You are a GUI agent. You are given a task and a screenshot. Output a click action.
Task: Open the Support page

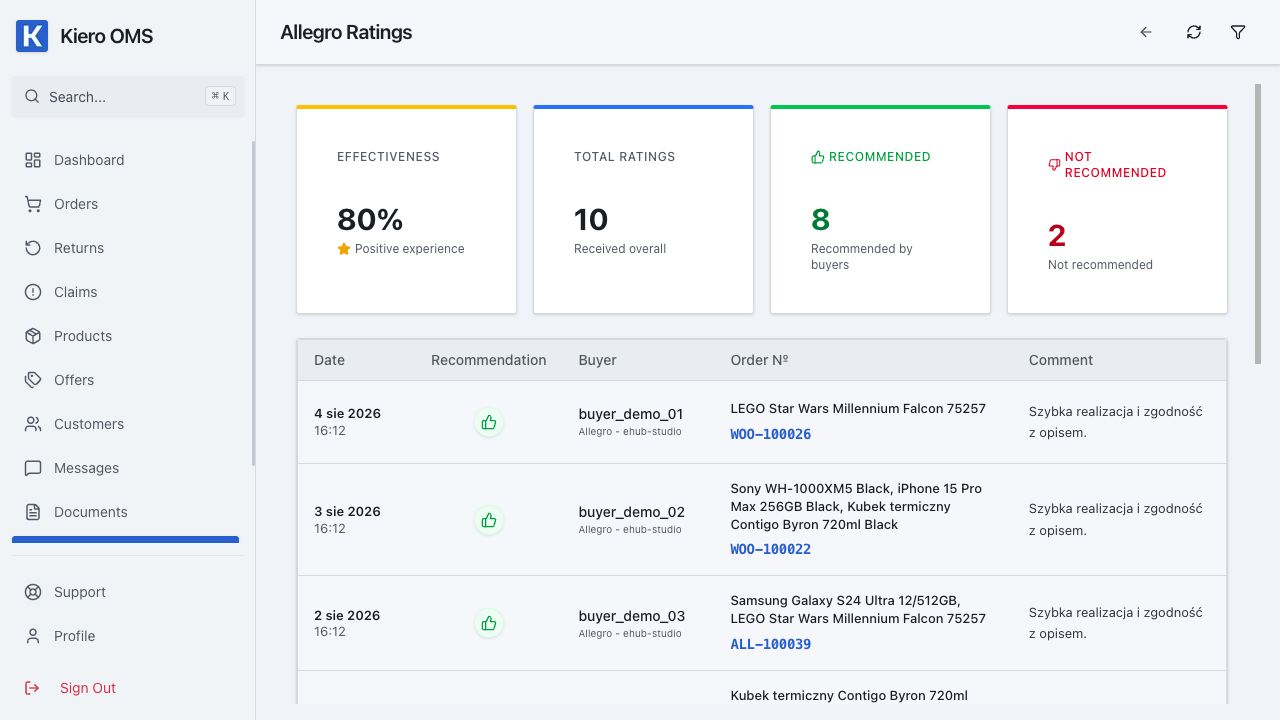126,592
